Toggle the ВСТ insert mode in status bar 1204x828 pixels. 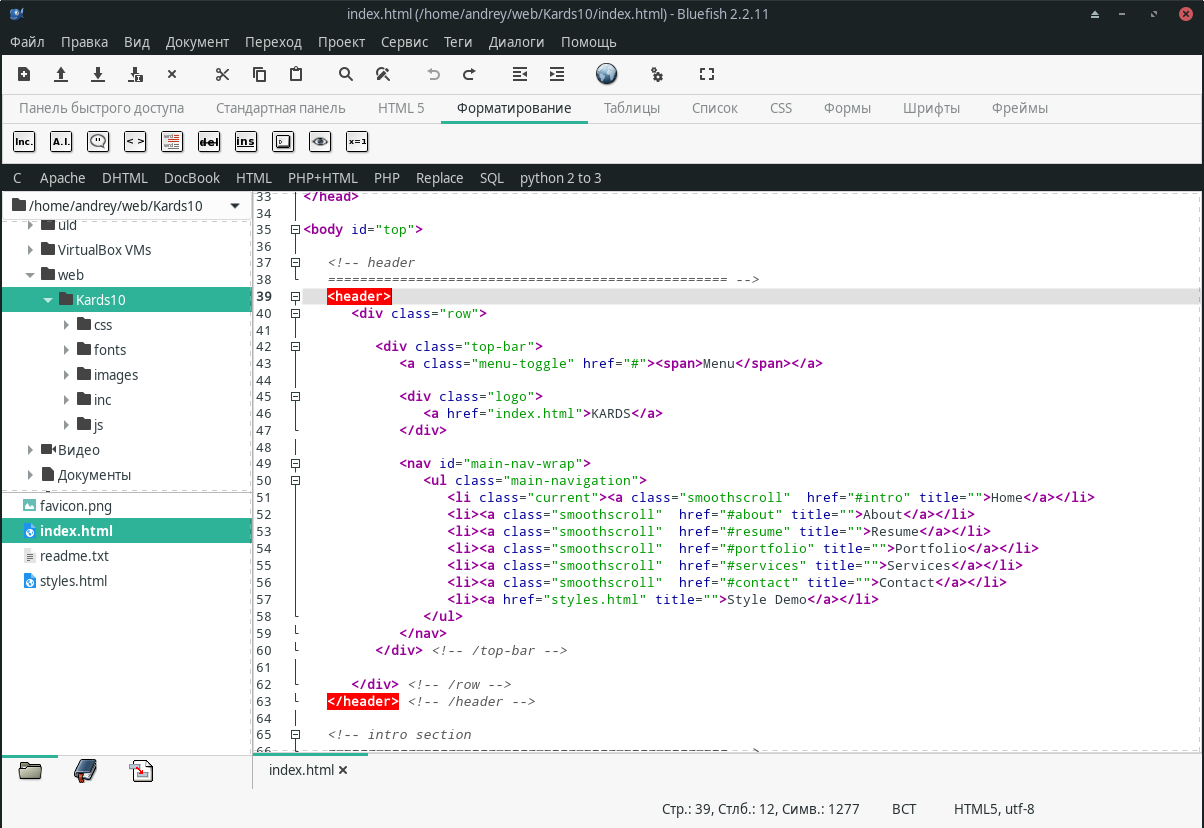pos(904,809)
